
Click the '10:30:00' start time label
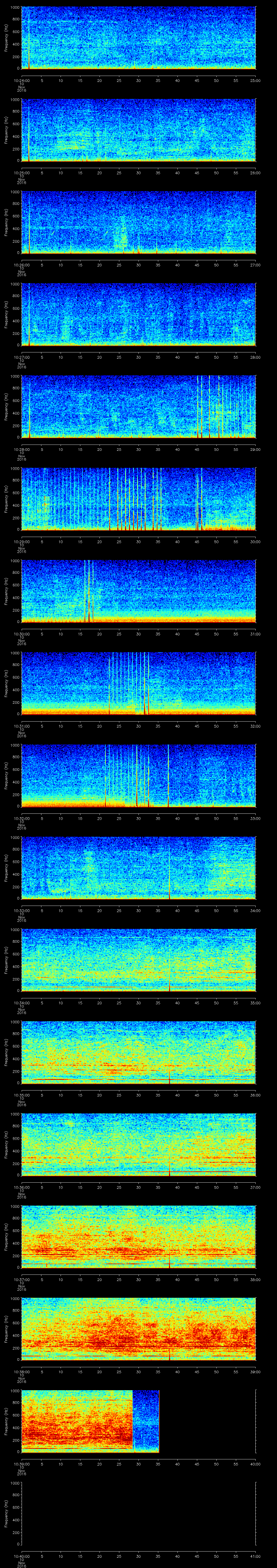click(21, 634)
